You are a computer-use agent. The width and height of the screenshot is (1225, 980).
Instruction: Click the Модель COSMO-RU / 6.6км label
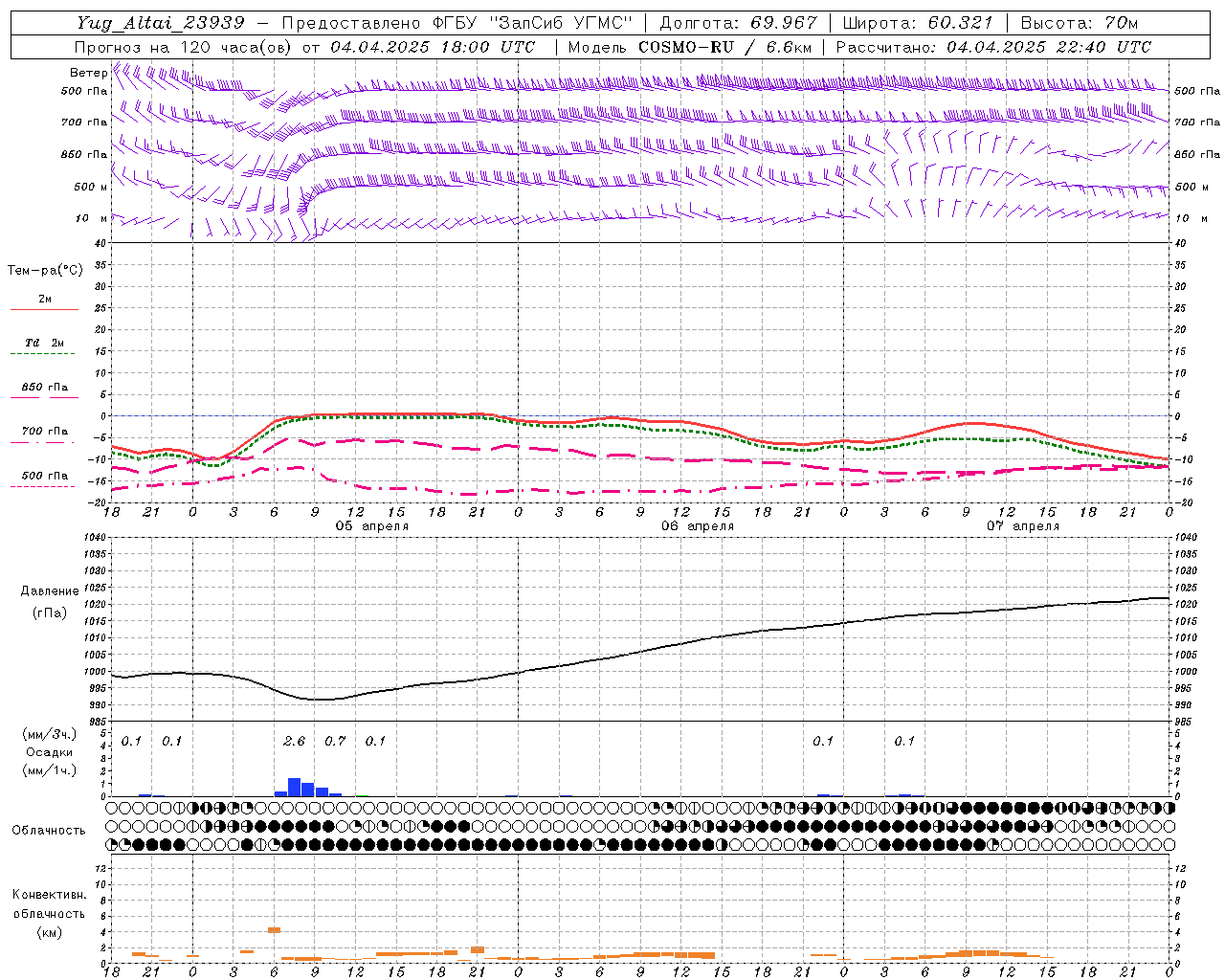coord(689,46)
